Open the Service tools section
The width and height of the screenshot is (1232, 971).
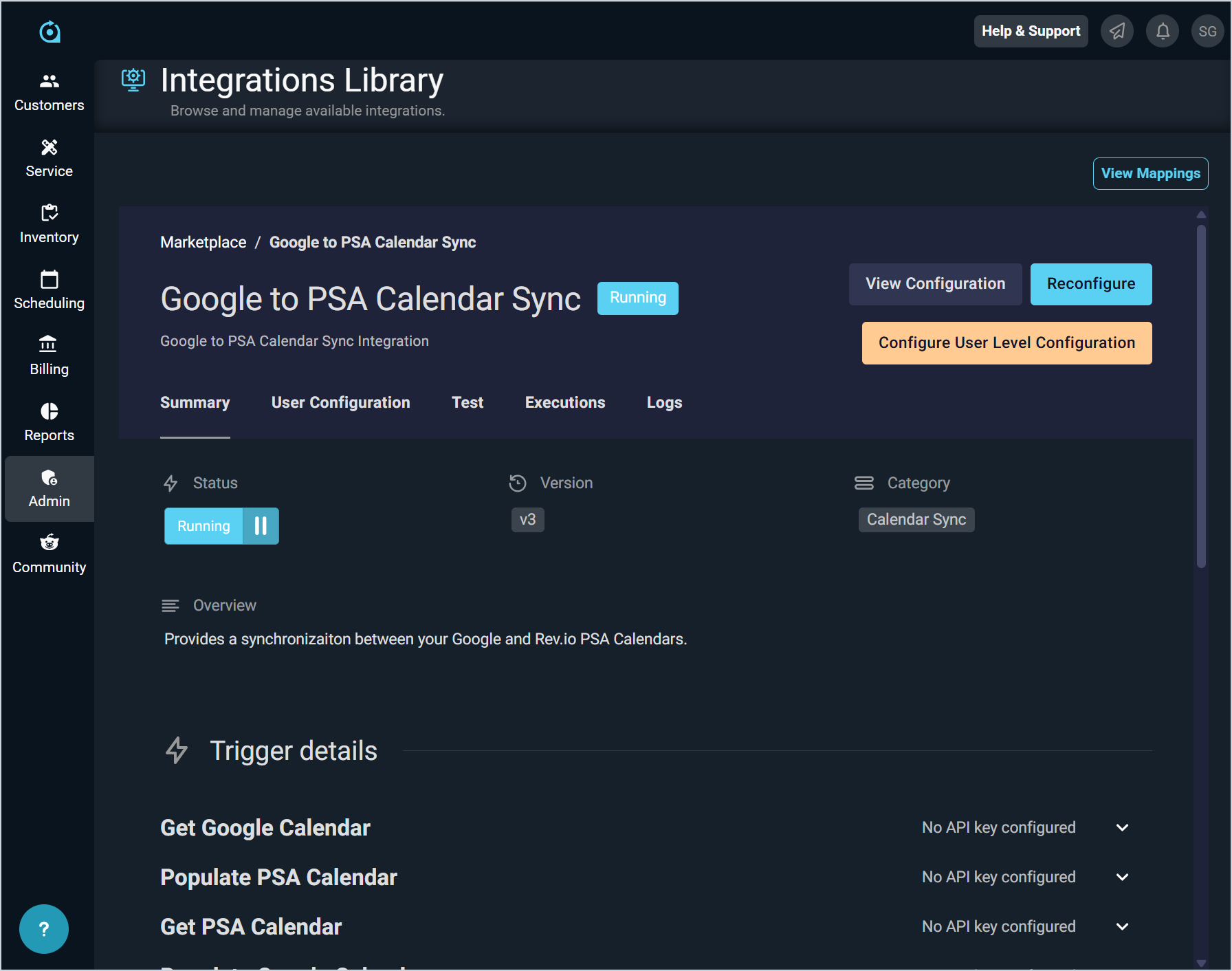click(49, 158)
